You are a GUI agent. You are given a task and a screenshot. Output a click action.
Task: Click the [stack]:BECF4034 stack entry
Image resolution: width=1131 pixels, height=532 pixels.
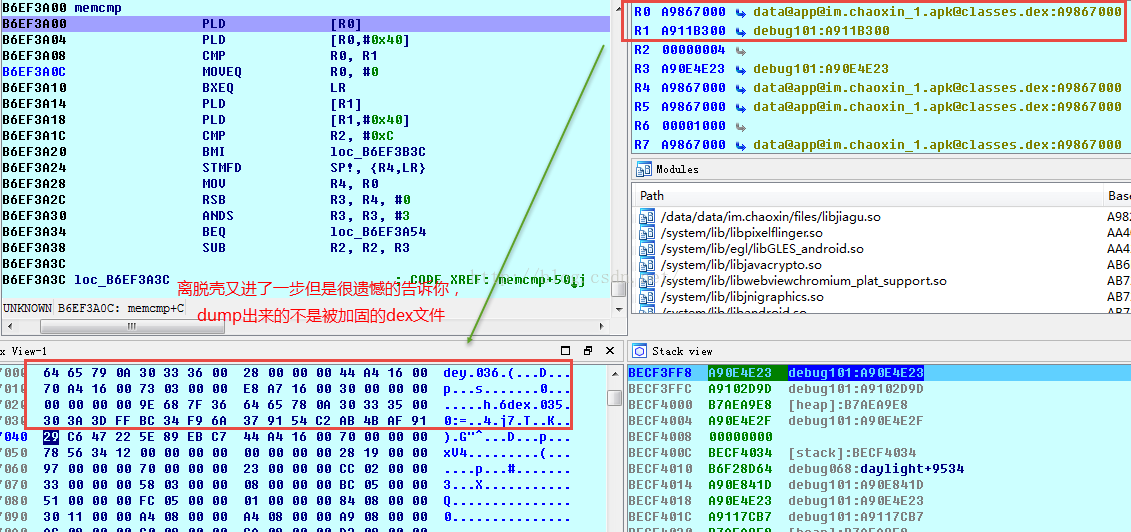[852, 453]
